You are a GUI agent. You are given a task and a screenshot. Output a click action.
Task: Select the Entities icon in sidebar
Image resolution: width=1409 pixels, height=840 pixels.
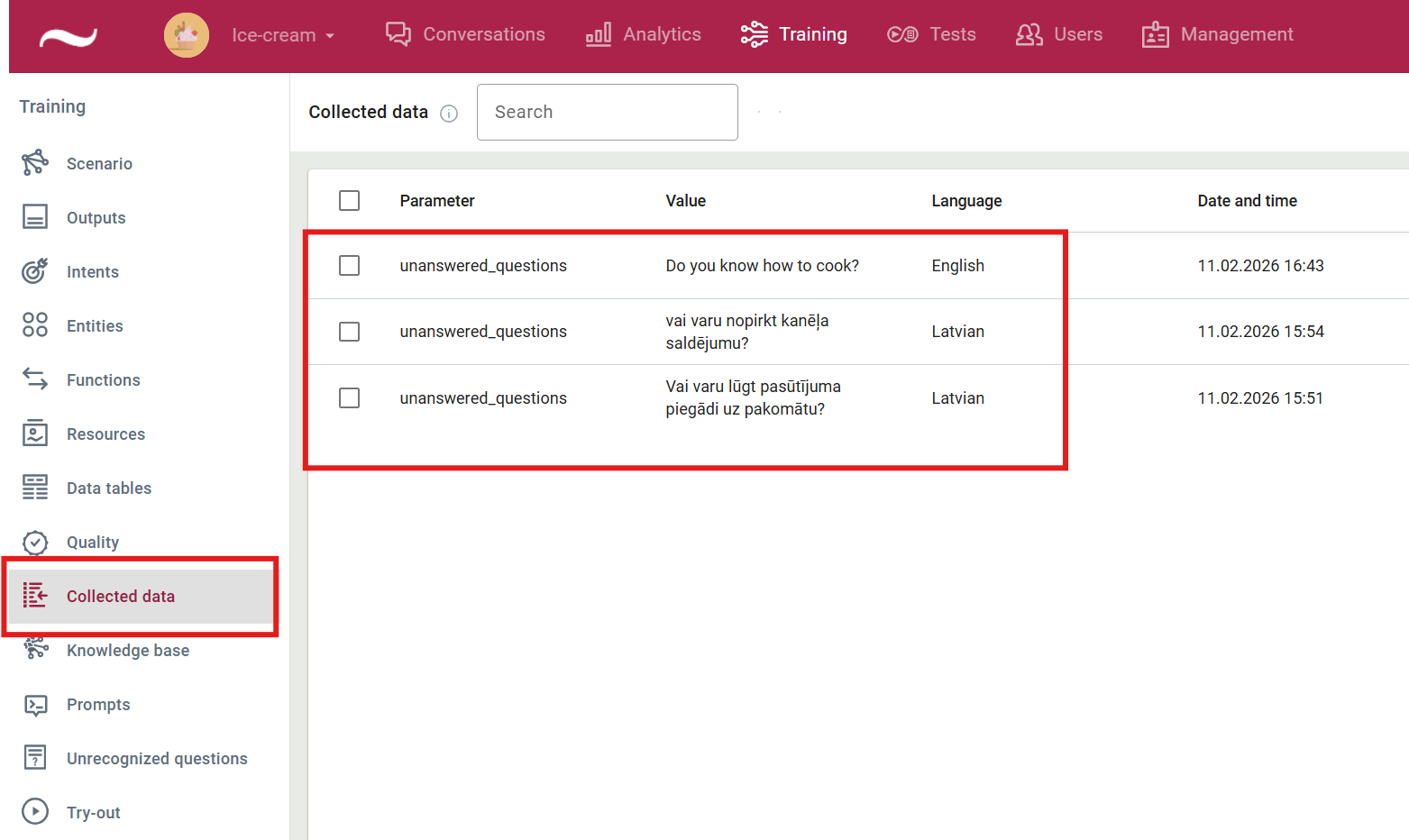coord(35,325)
